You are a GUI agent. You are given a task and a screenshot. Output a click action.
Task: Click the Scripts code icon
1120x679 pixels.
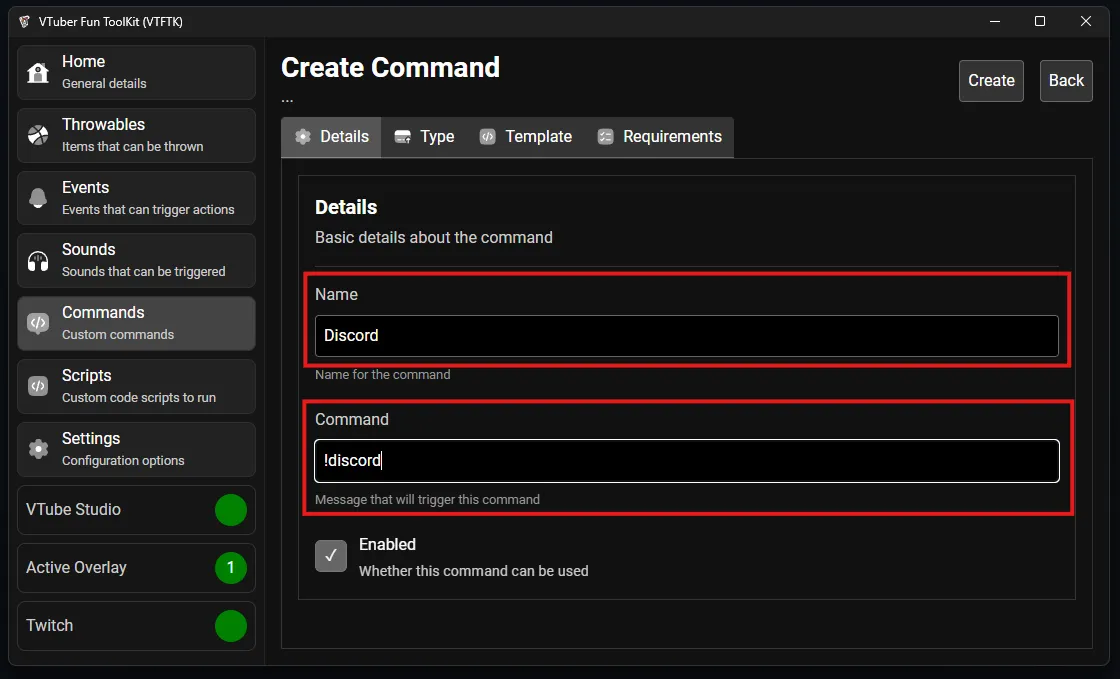[38, 386]
